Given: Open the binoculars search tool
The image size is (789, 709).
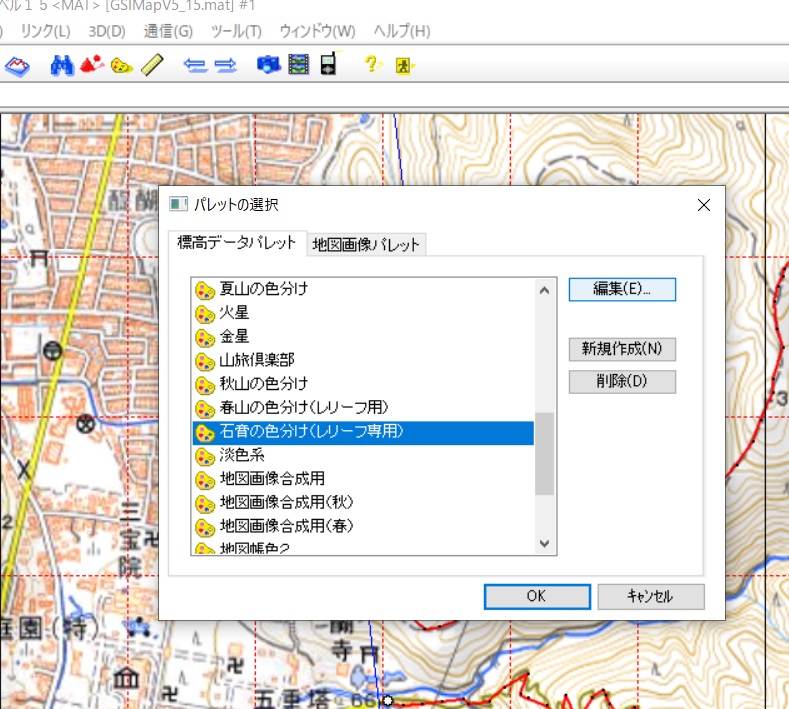Looking at the screenshot, I should click(62, 65).
